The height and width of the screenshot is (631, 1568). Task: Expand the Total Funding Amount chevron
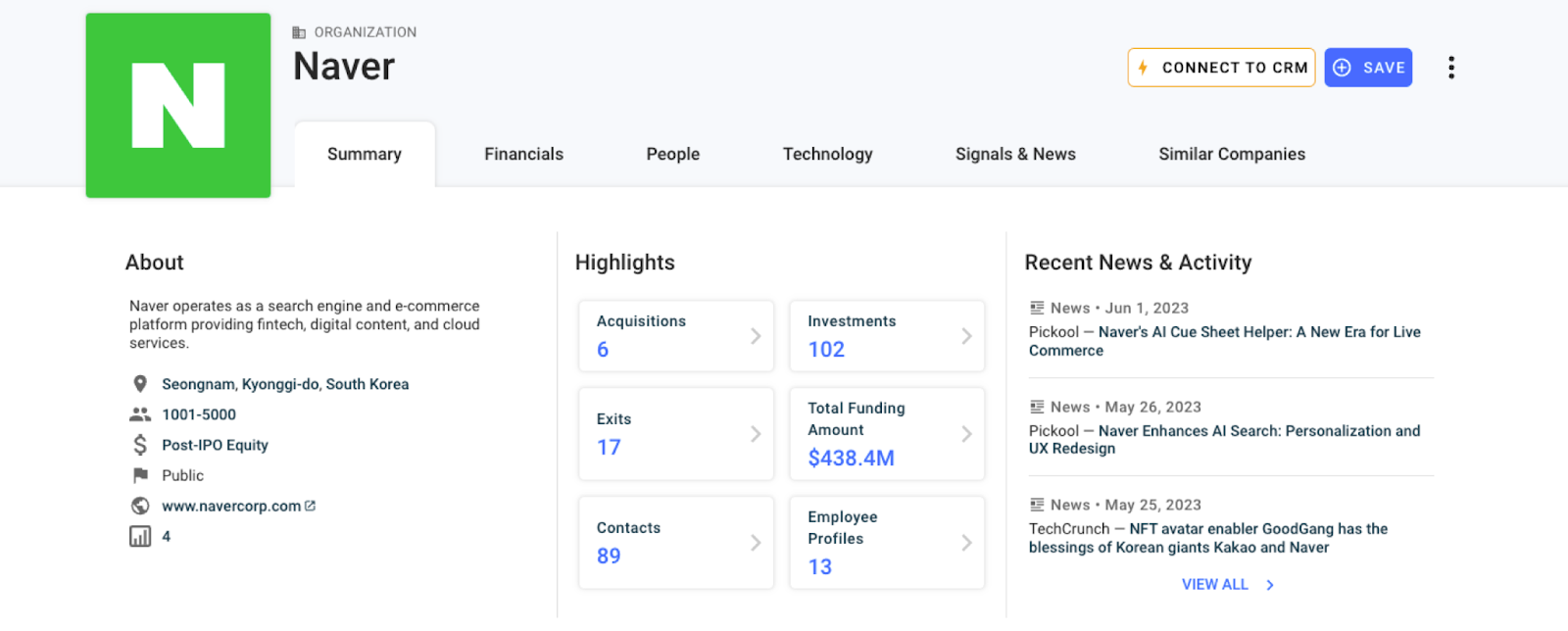pos(966,434)
